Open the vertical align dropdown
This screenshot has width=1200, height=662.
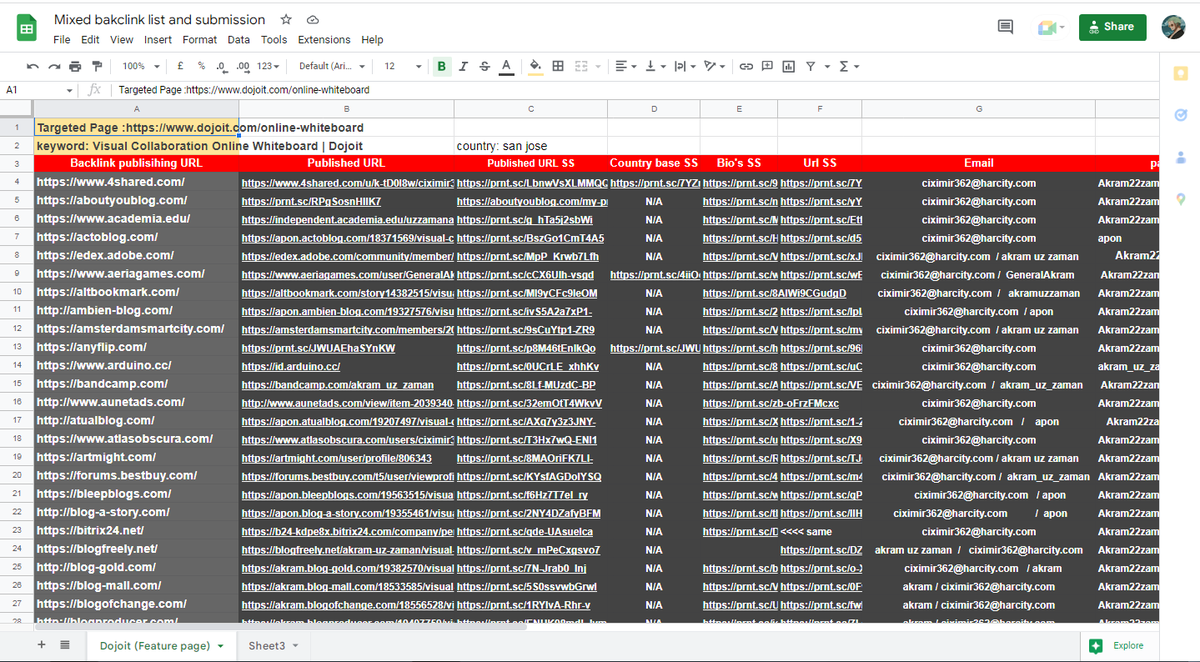[x=654, y=66]
